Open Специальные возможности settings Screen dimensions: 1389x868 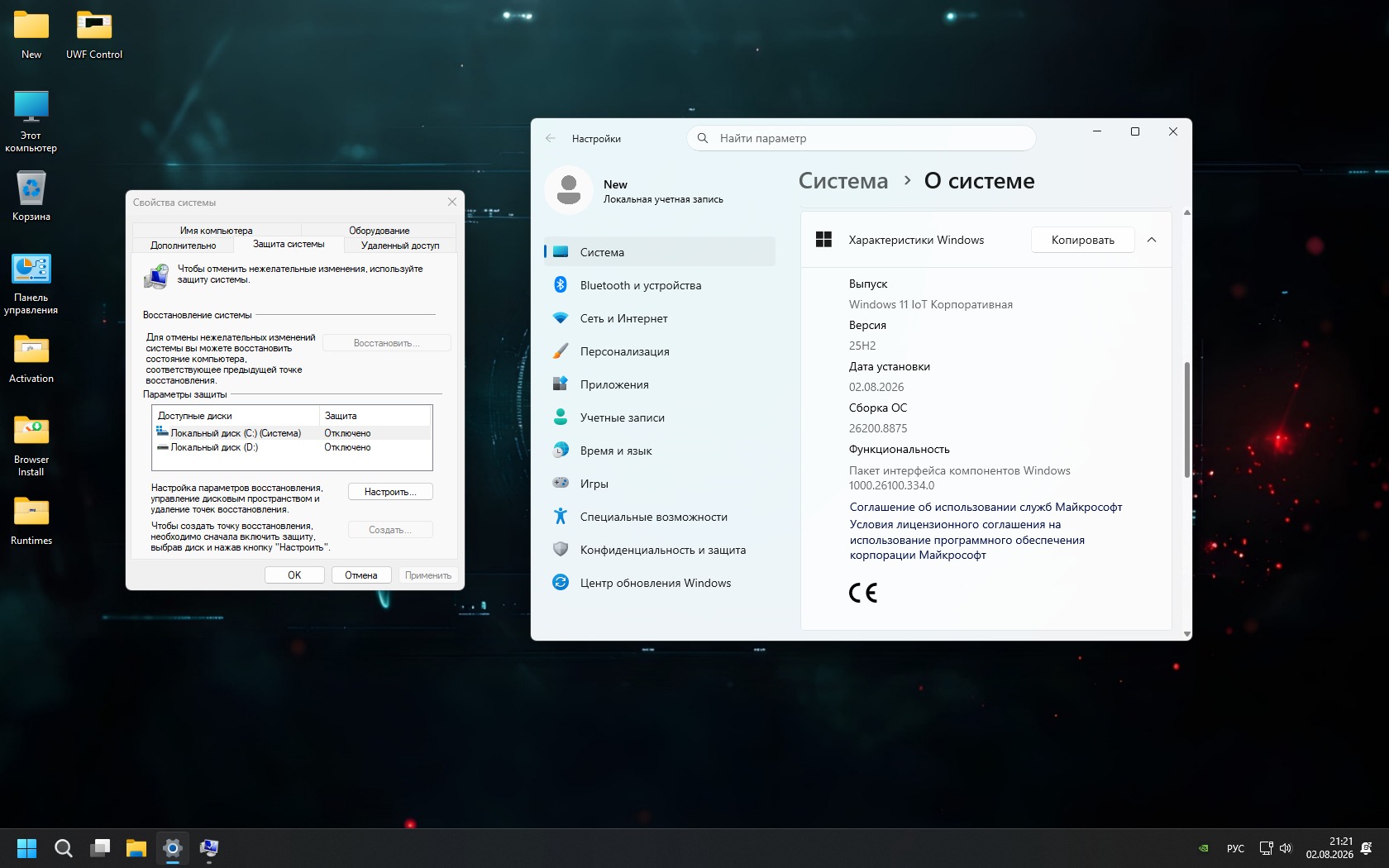click(x=660, y=517)
